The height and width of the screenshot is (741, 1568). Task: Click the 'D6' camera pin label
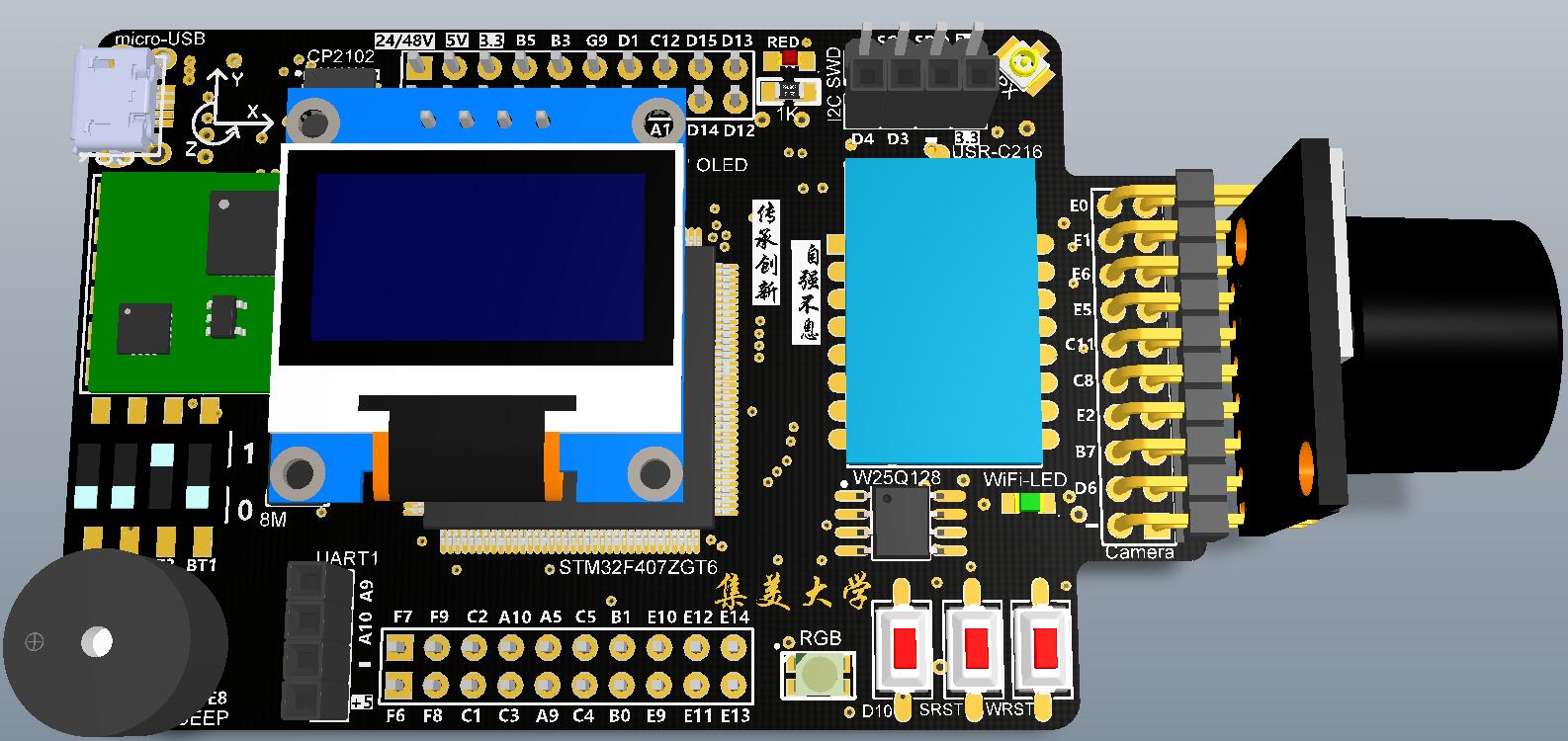1086,488
